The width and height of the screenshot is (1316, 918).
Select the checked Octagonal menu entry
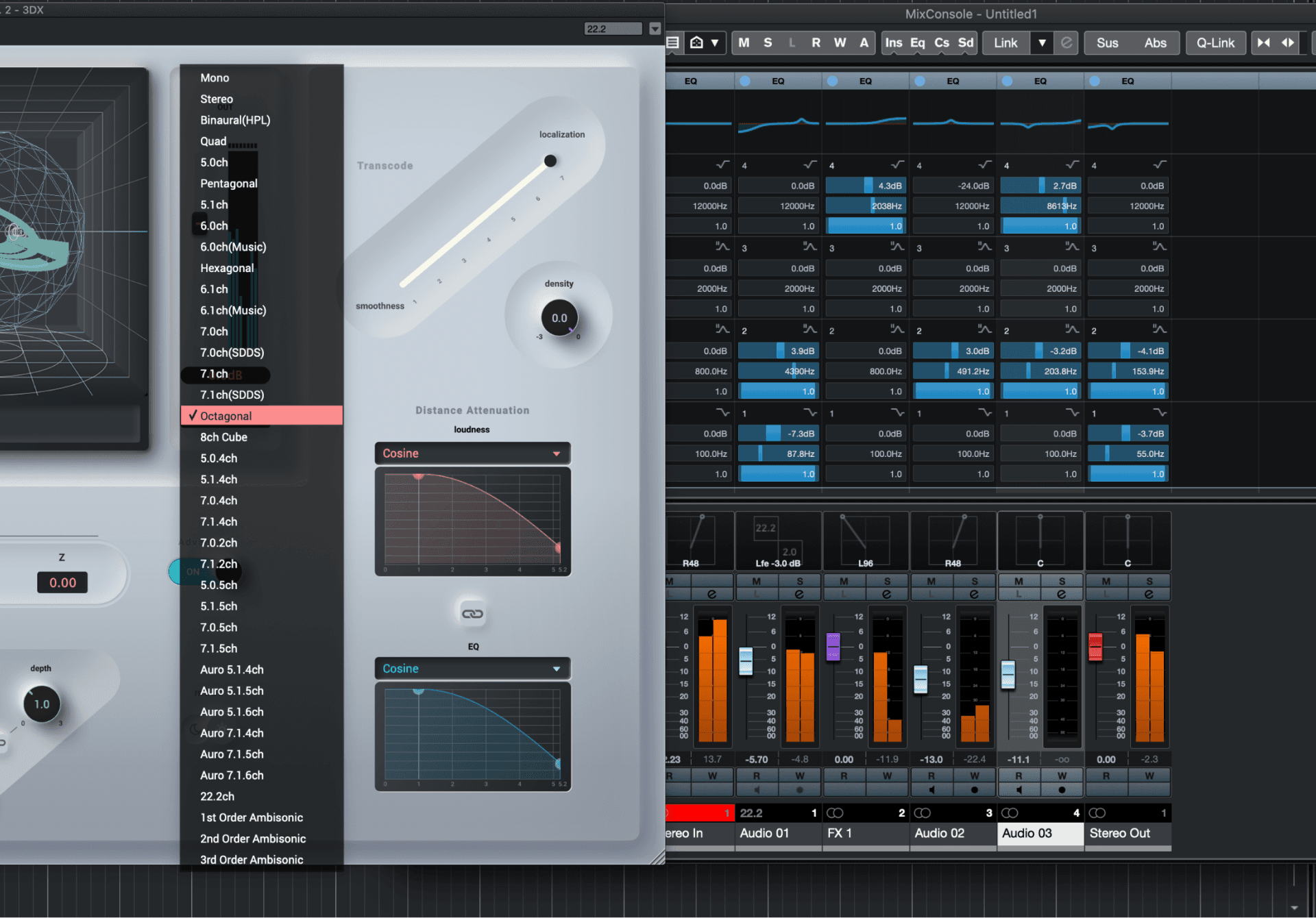tap(262, 416)
